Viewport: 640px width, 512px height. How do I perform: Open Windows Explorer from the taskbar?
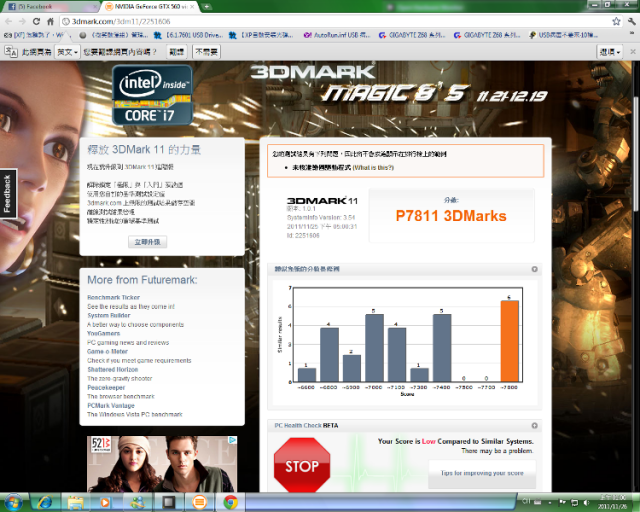tap(76, 502)
